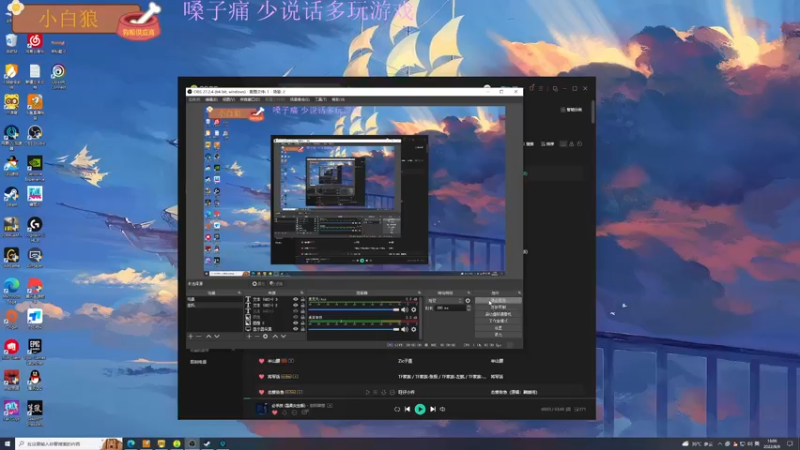Open the Logitech G HUB desktop icon
The width and height of the screenshot is (800, 450).
click(35, 229)
